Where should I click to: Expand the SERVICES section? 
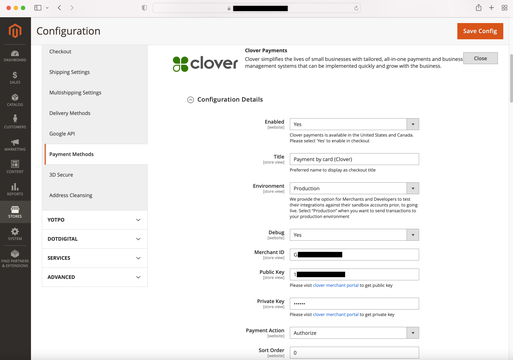tap(95, 258)
